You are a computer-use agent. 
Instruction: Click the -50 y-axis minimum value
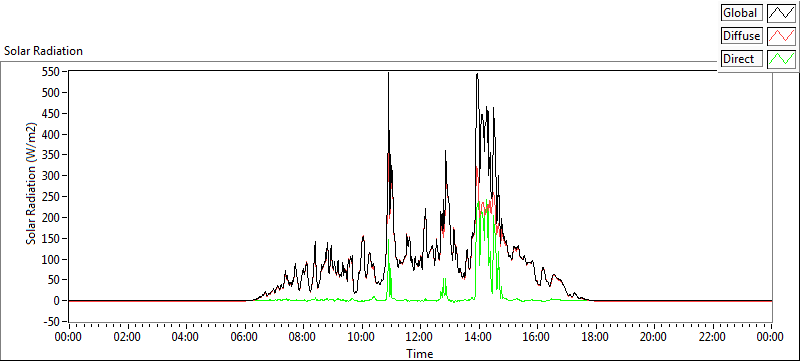[x=54, y=322]
